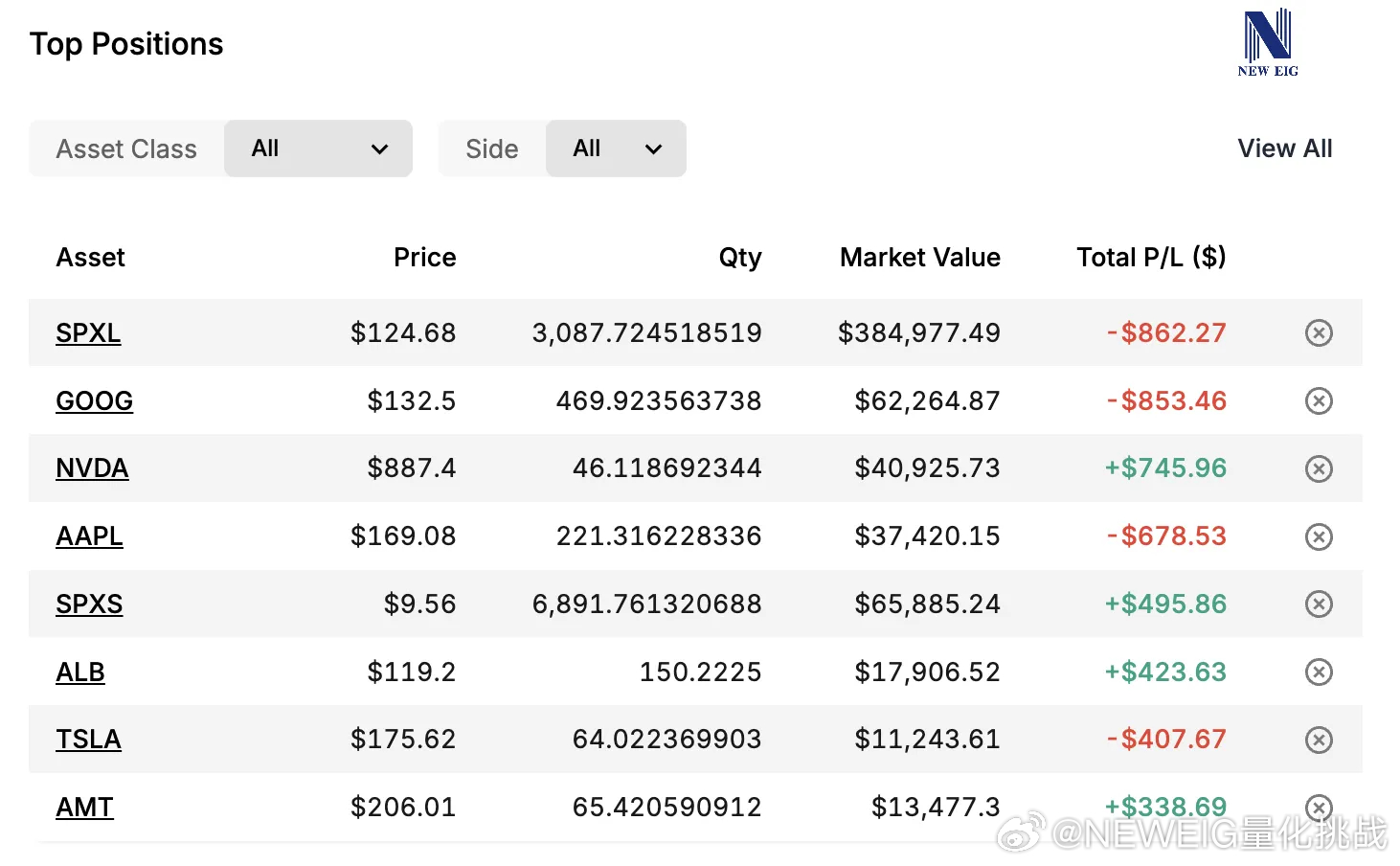Open the Side filter dropdown

coord(616,148)
